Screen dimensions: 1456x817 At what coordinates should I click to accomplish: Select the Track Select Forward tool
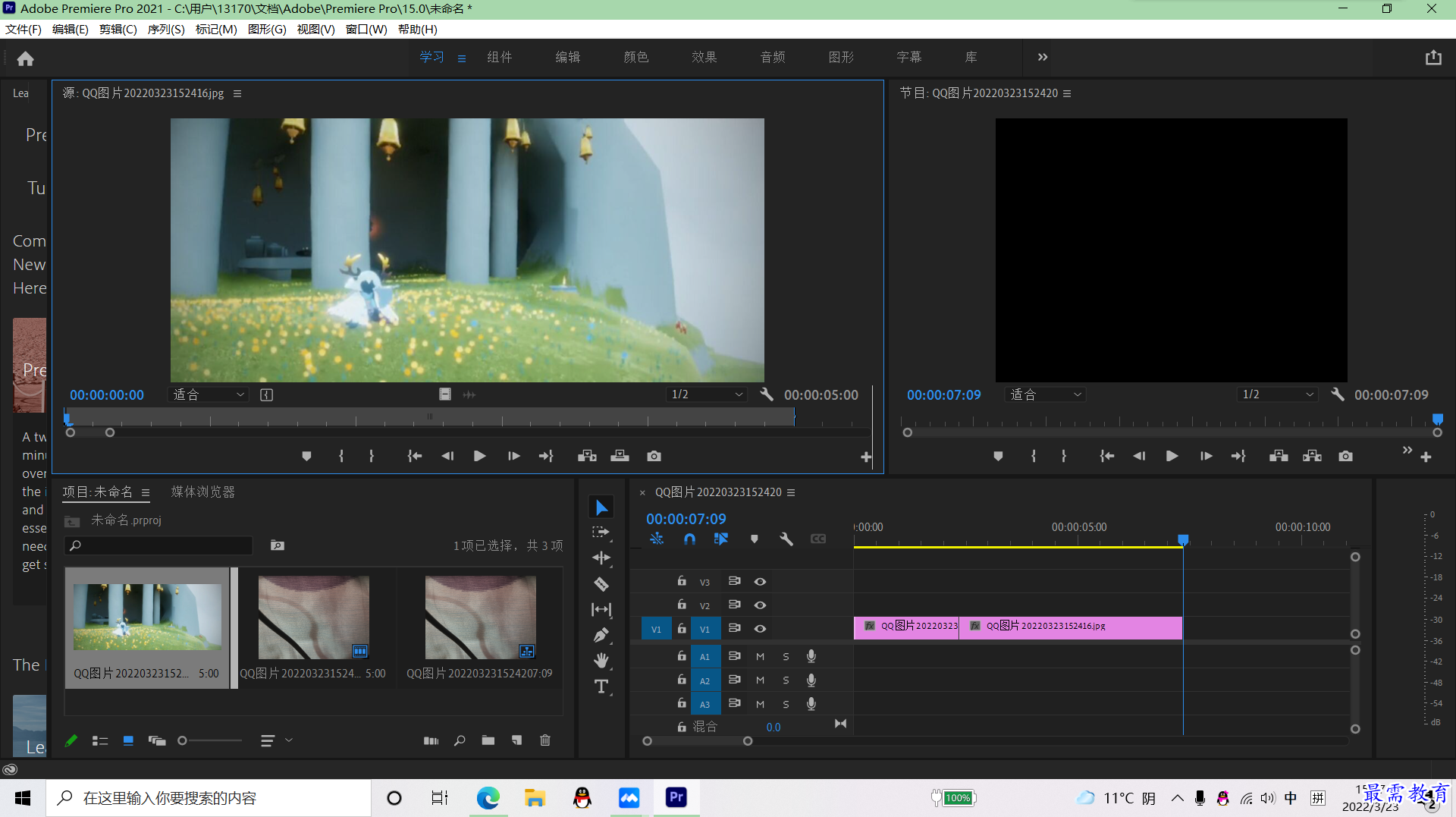601,533
